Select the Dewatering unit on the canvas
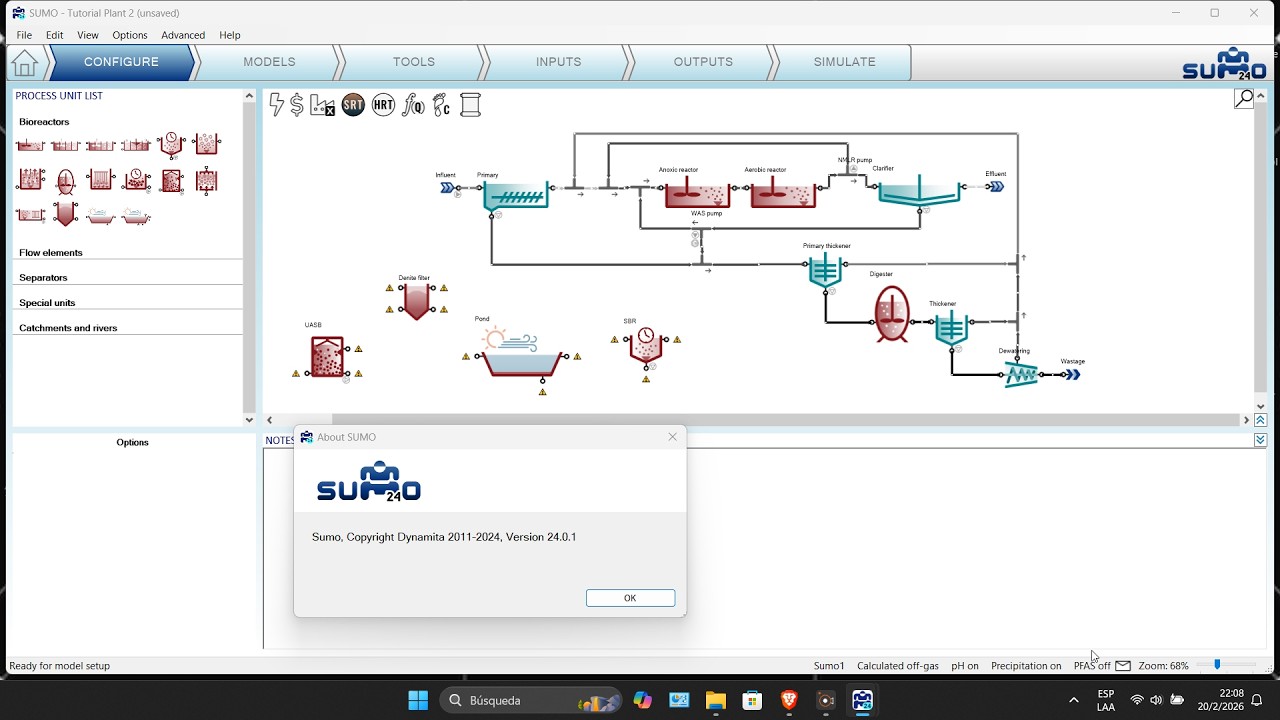The height and width of the screenshot is (720, 1280). [1020, 374]
